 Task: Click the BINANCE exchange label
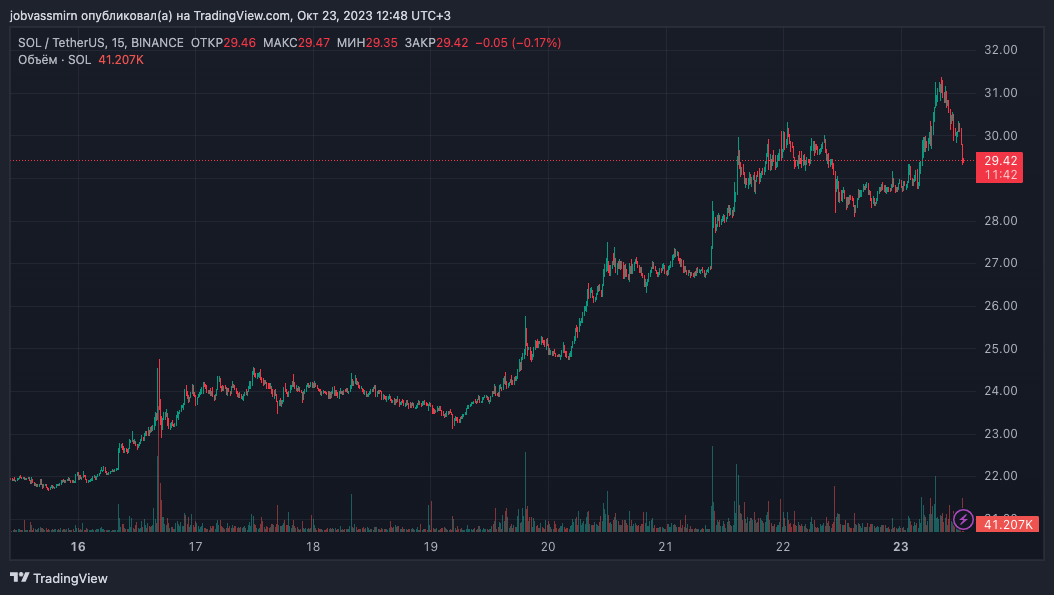157,42
